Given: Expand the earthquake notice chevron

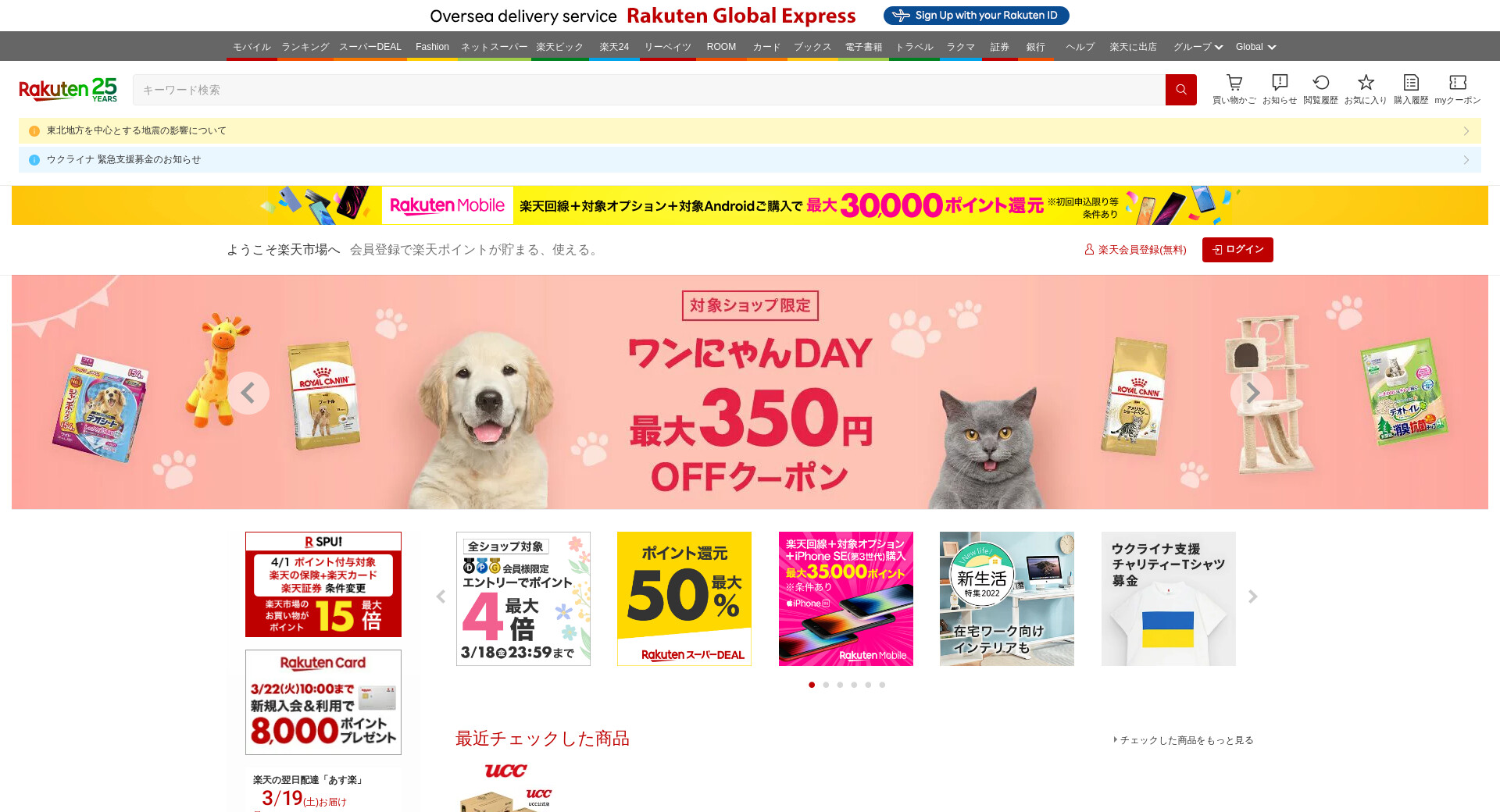Looking at the screenshot, I should pos(1466,131).
